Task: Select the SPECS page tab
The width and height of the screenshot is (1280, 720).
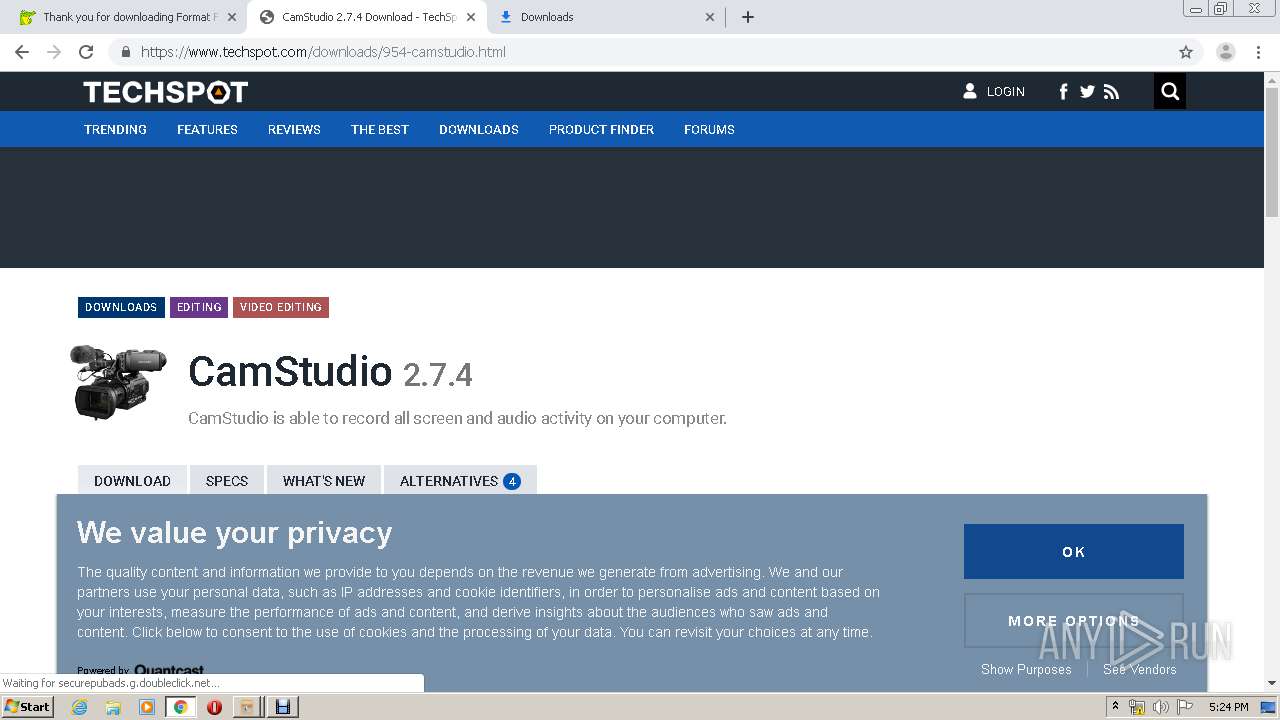Action: pos(227,480)
